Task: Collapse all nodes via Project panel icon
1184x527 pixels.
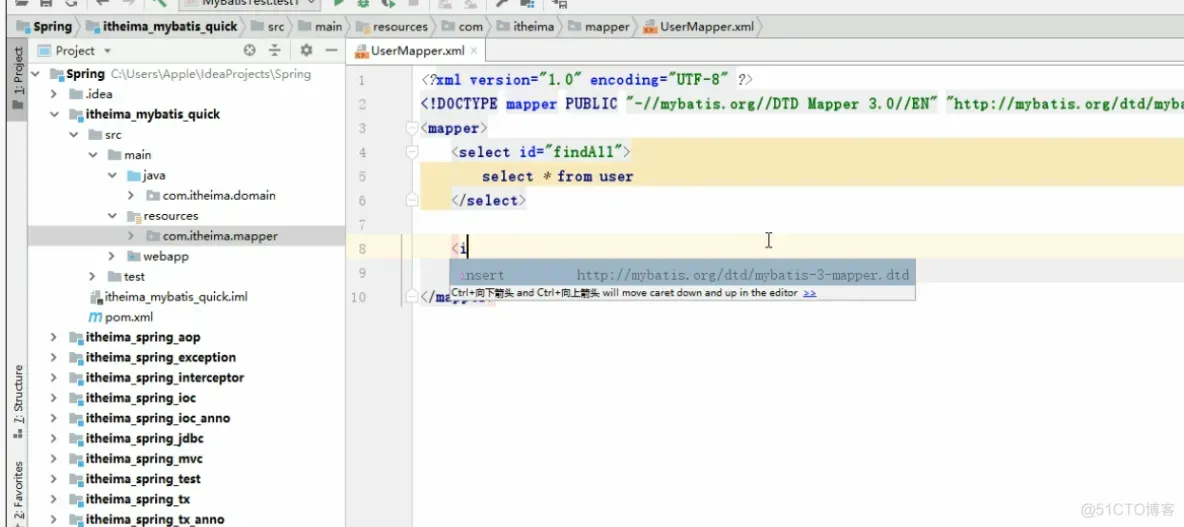Action: (x=275, y=51)
